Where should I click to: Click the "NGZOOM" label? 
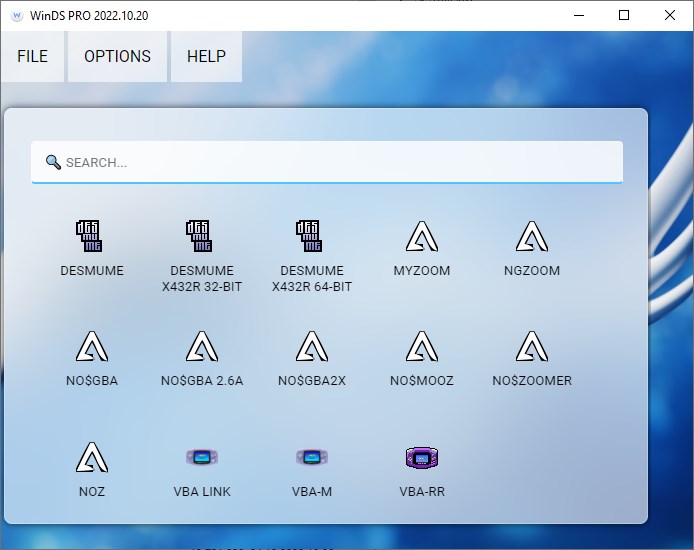coord(532,270)
